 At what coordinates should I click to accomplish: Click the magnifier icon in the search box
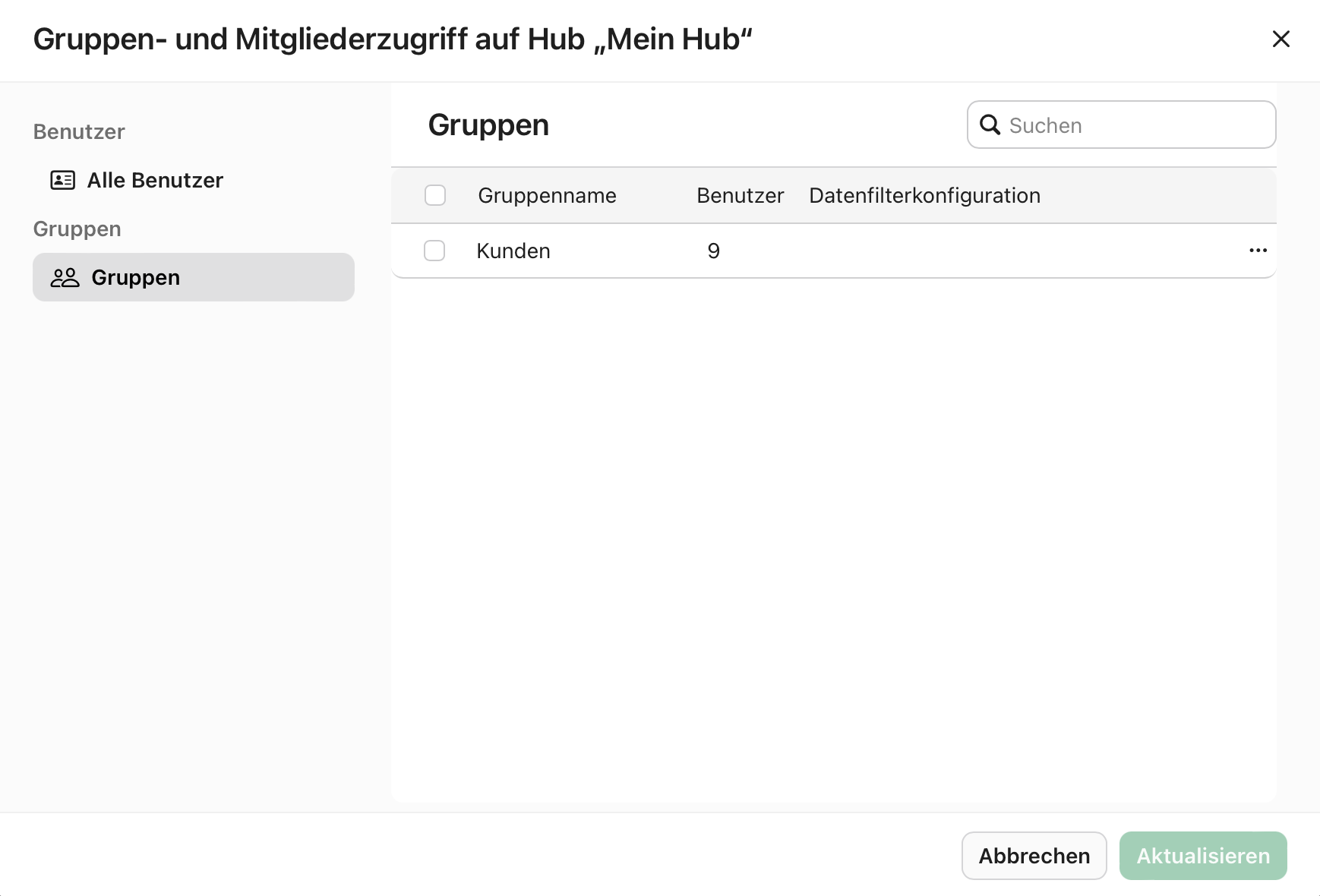[x=990, y=125]
